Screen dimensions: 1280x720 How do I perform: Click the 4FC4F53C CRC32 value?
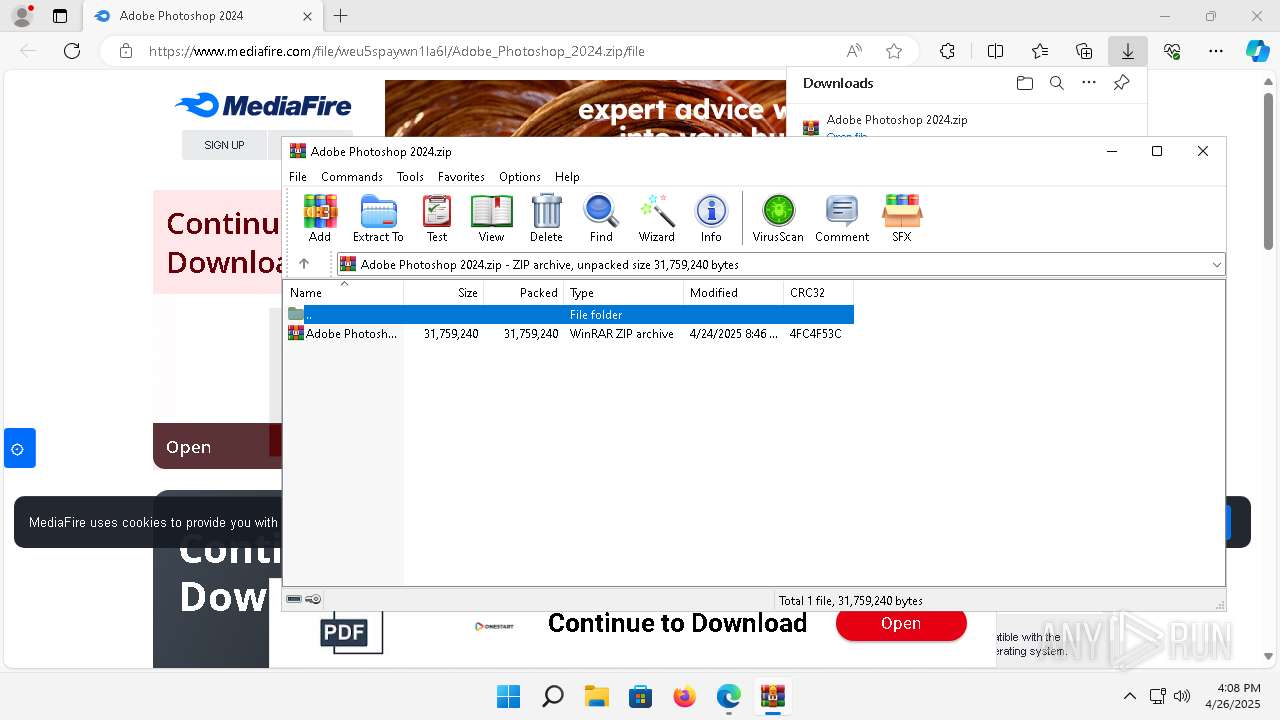(x=815, y=334)
